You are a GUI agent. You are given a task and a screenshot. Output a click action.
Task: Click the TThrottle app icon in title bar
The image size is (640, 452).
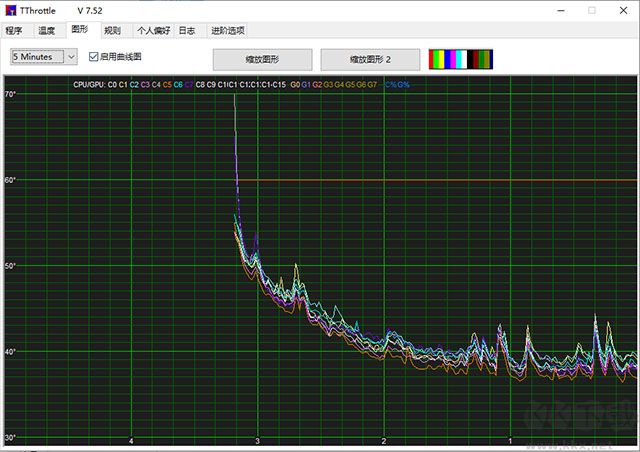(11, 10)
